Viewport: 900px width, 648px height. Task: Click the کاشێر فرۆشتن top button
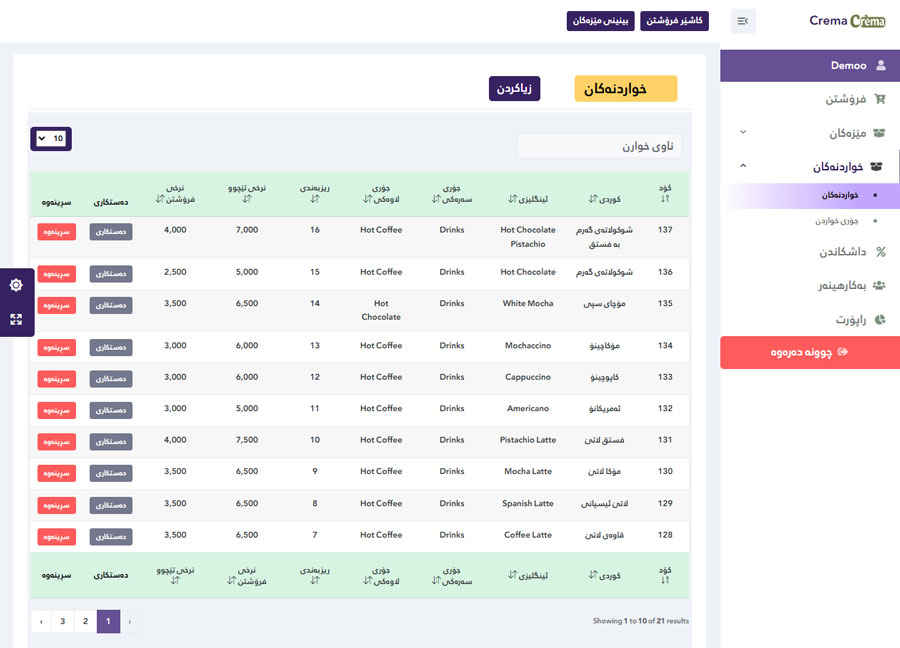673,21
